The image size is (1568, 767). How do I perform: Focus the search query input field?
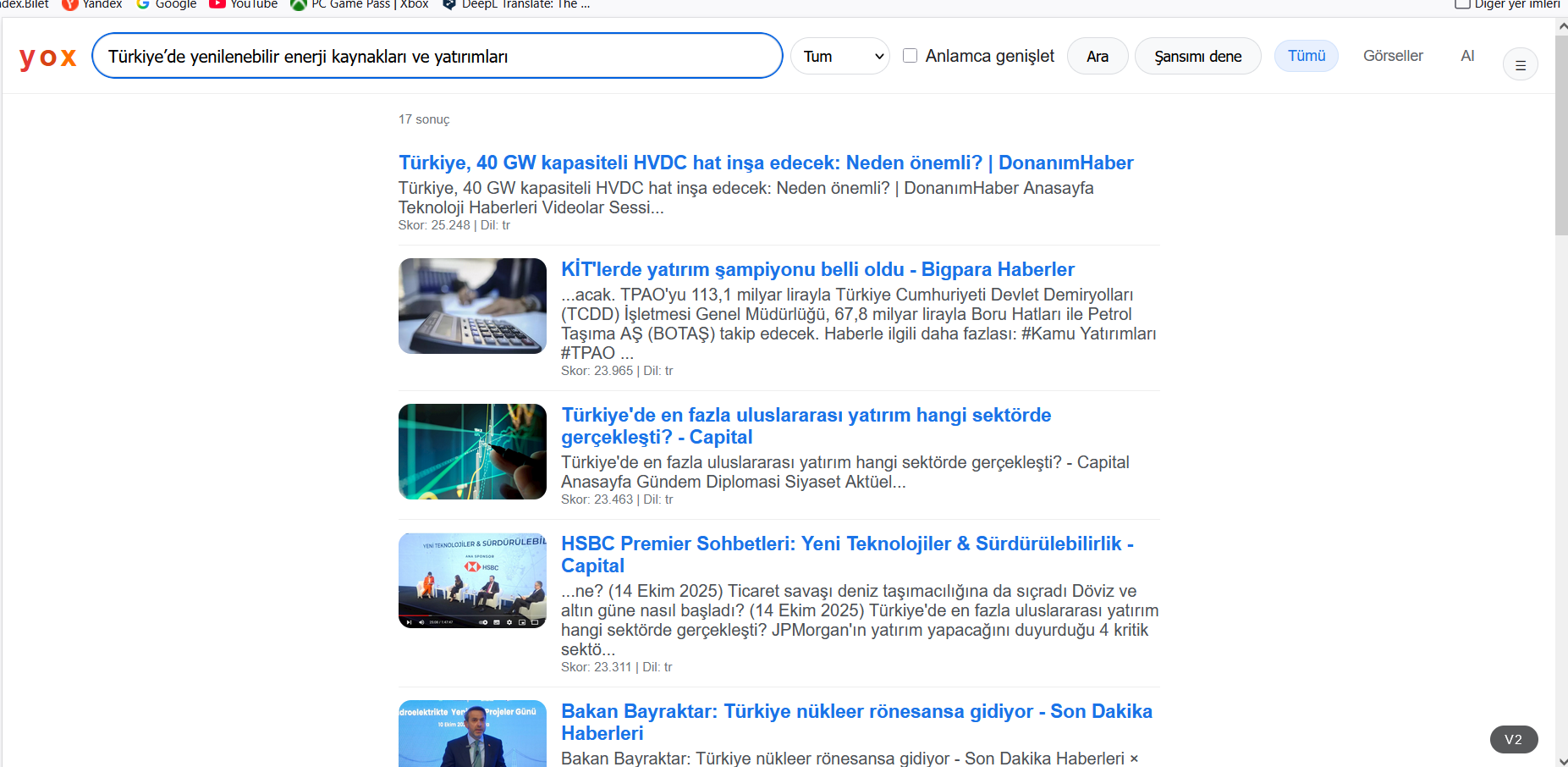(x=437, y=56)
